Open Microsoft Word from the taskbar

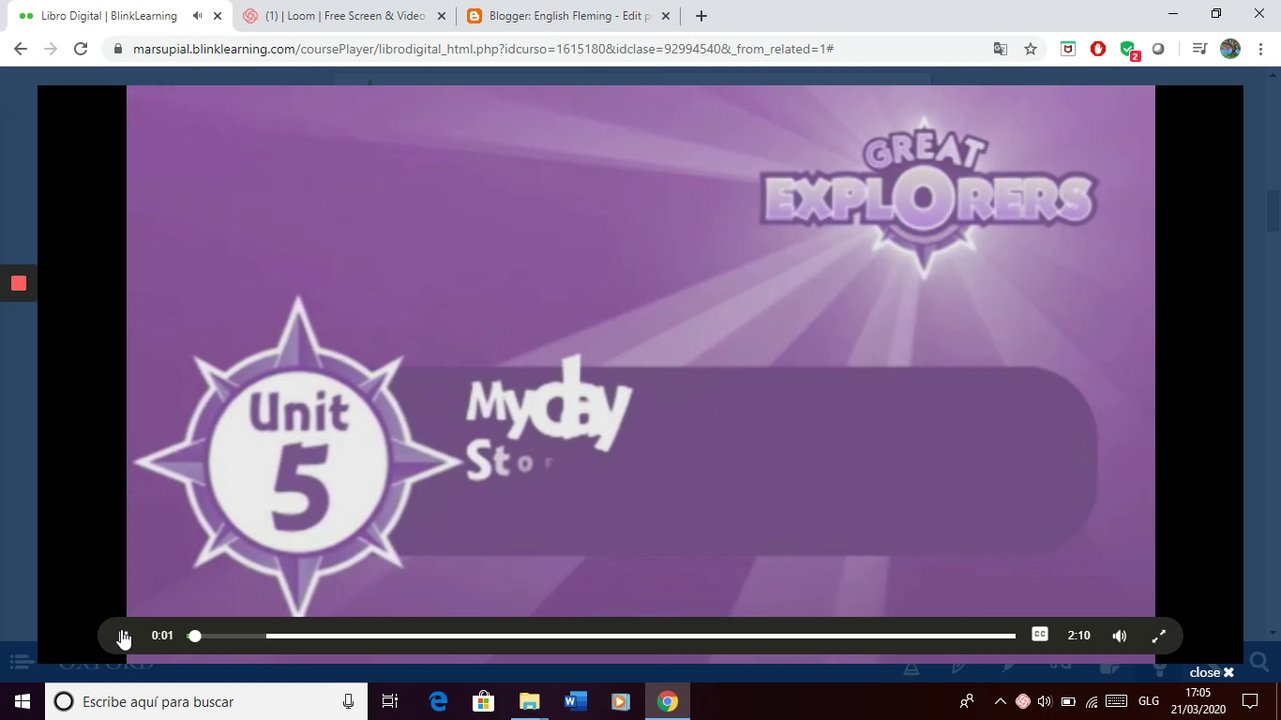pos(575,701)
